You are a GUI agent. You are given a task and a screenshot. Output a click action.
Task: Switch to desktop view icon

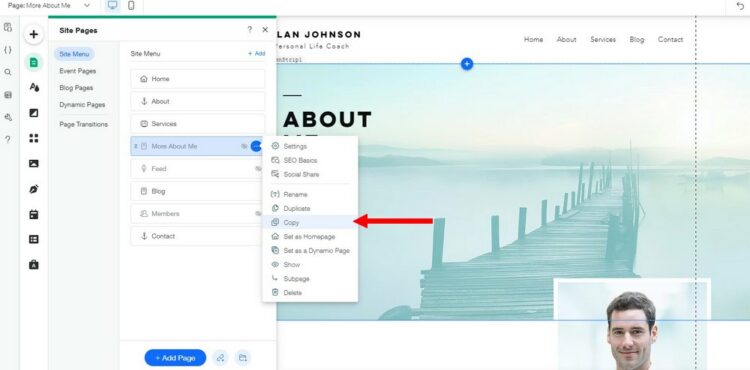[112, 6]
